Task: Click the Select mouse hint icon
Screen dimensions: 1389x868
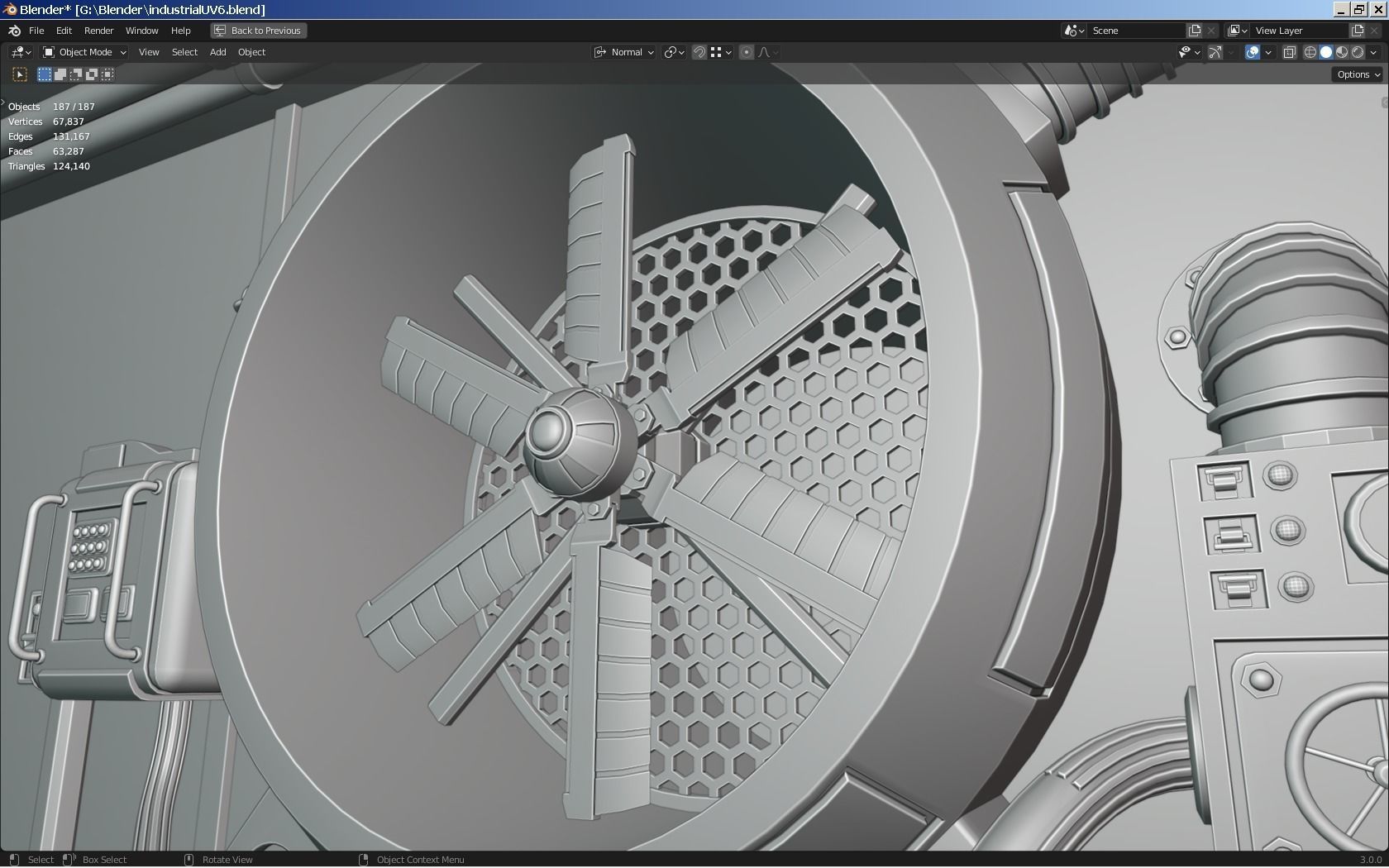Action: click(14, 860)
